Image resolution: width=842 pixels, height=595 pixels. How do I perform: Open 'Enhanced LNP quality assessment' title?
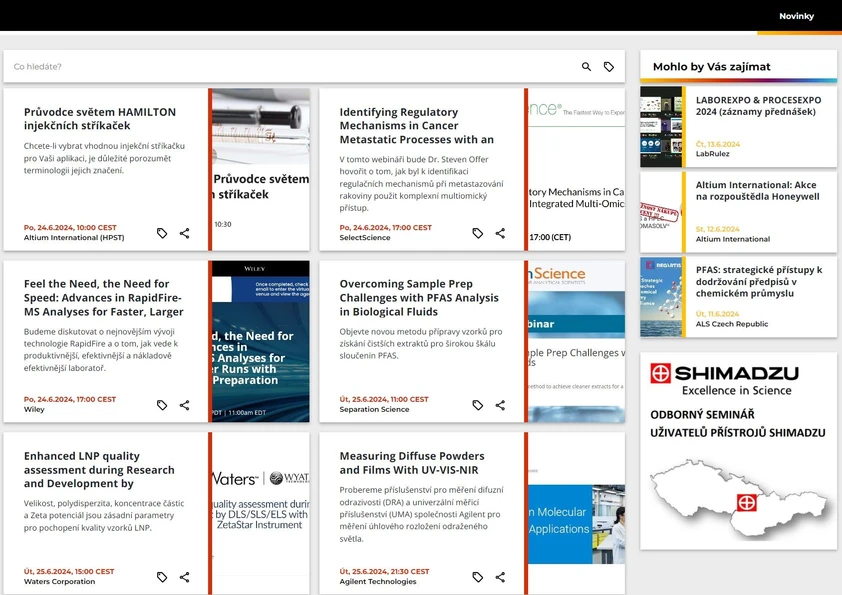click(x=99, y=469)
